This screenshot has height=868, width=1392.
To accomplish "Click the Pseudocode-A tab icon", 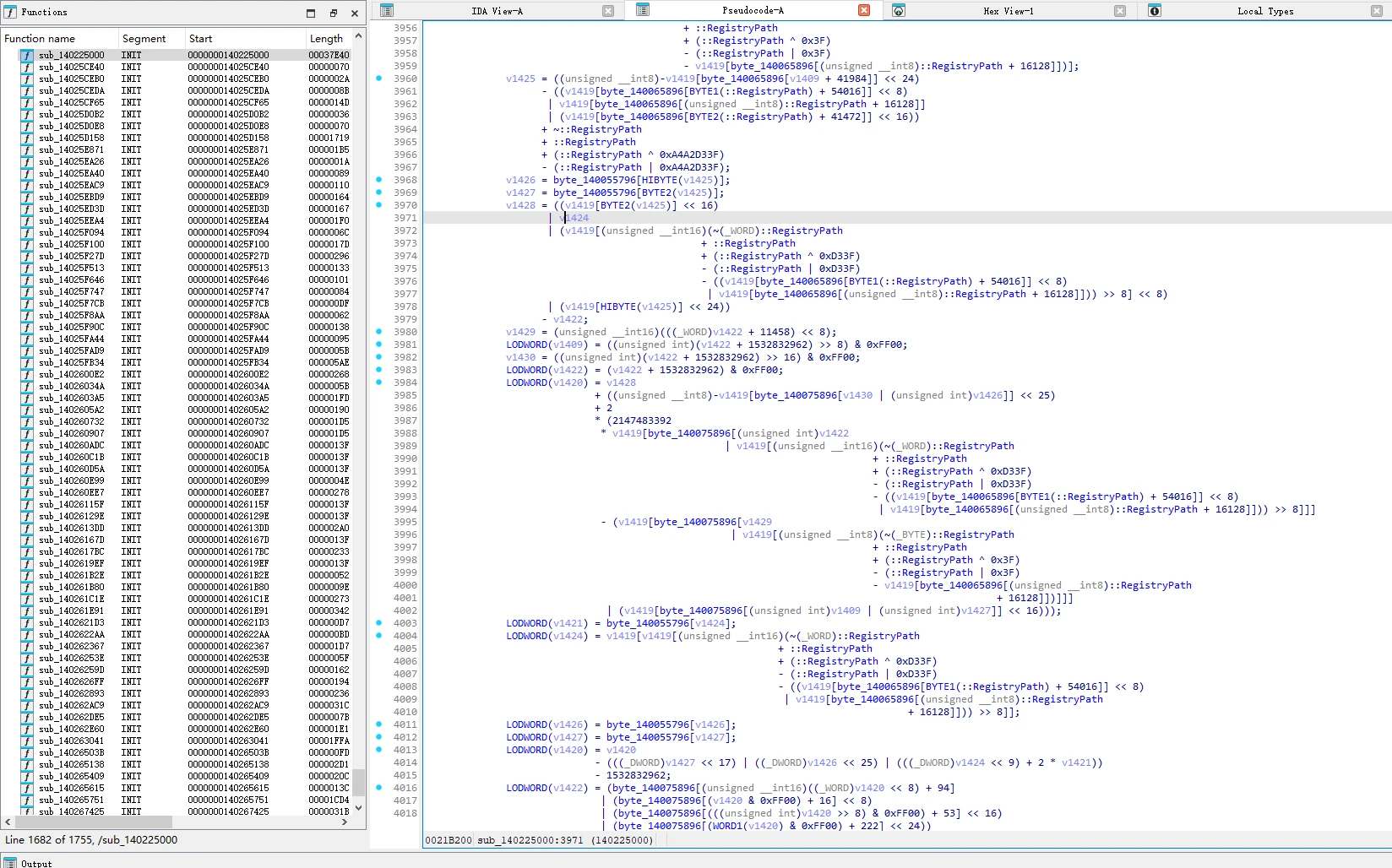I will tap(643, 11).
